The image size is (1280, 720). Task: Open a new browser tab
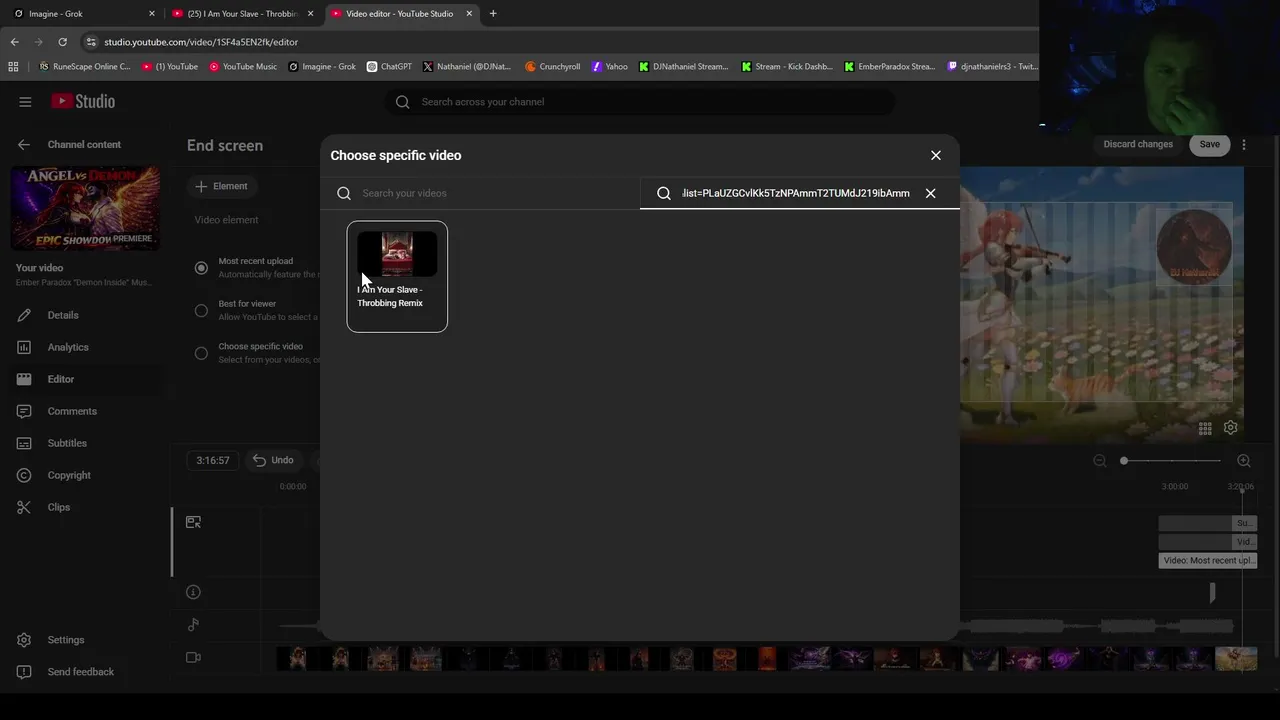[x=493, y=13]
